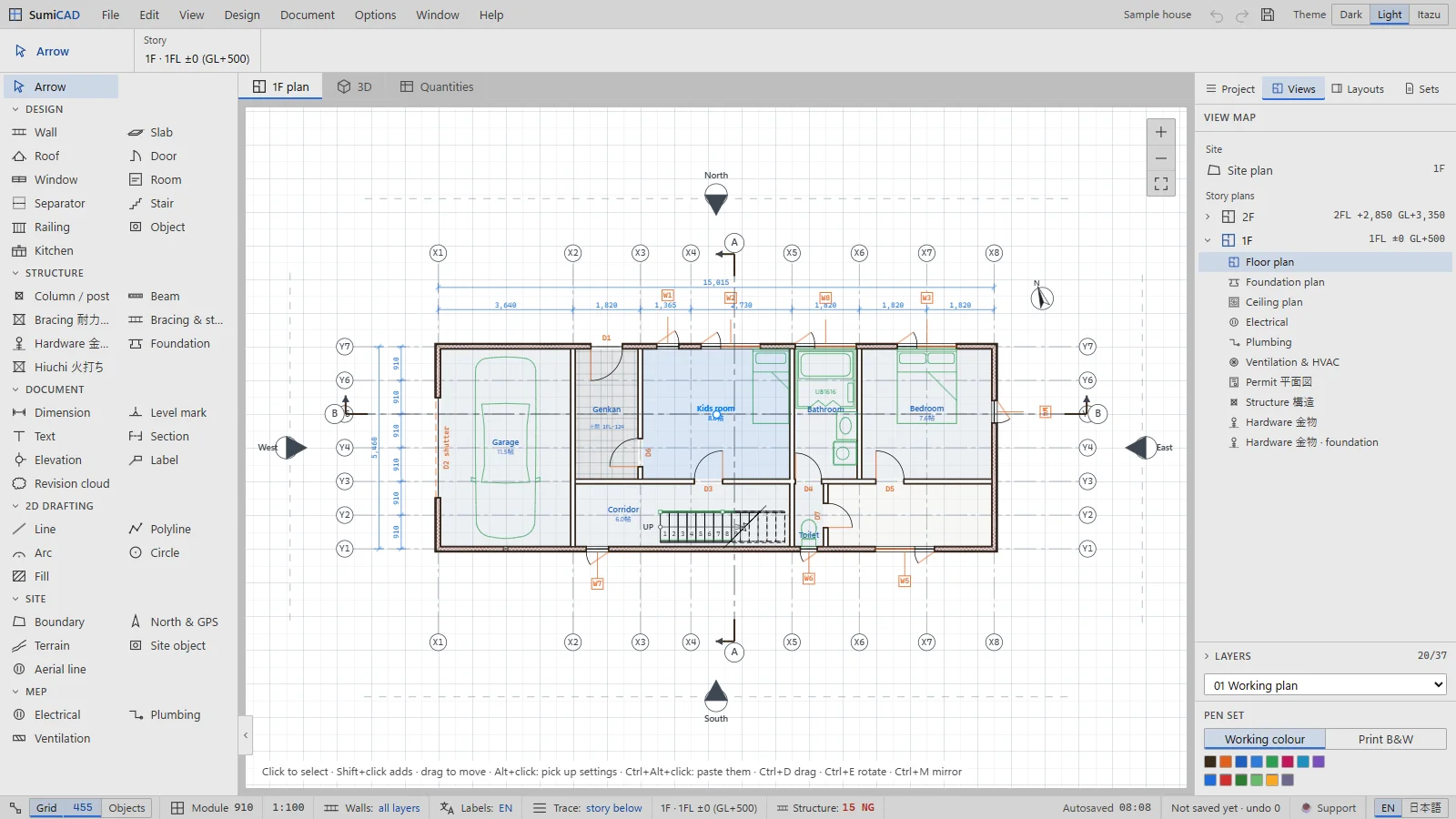Click the save icon in the top bar
The height and width of the screenshot is (819, 1456).
pos(1268,15)
